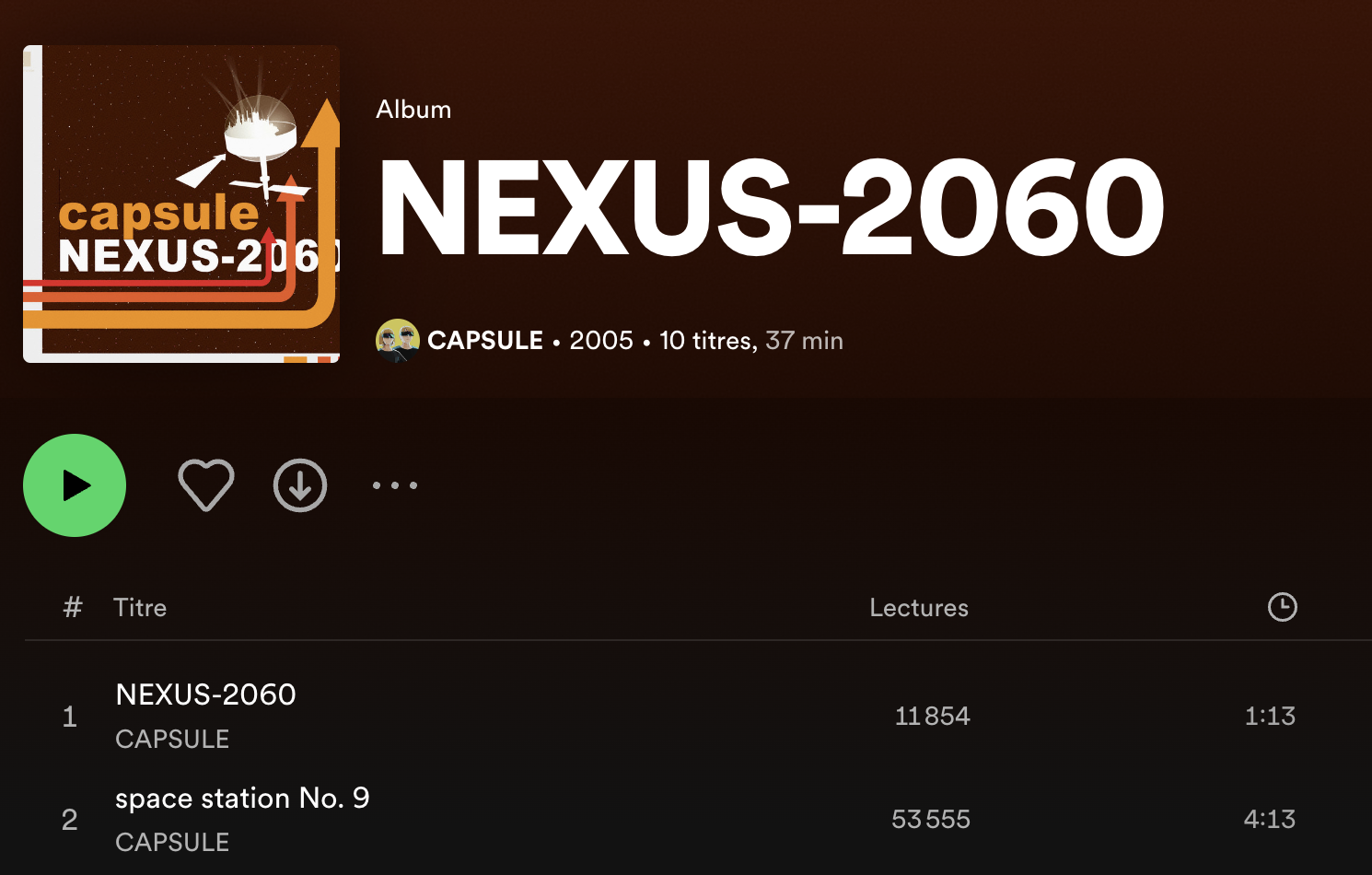Viewport: 1372px width, 875px height.
Task: Open CAPSULE artist link under track two
Action: click(x=172, y=842)
